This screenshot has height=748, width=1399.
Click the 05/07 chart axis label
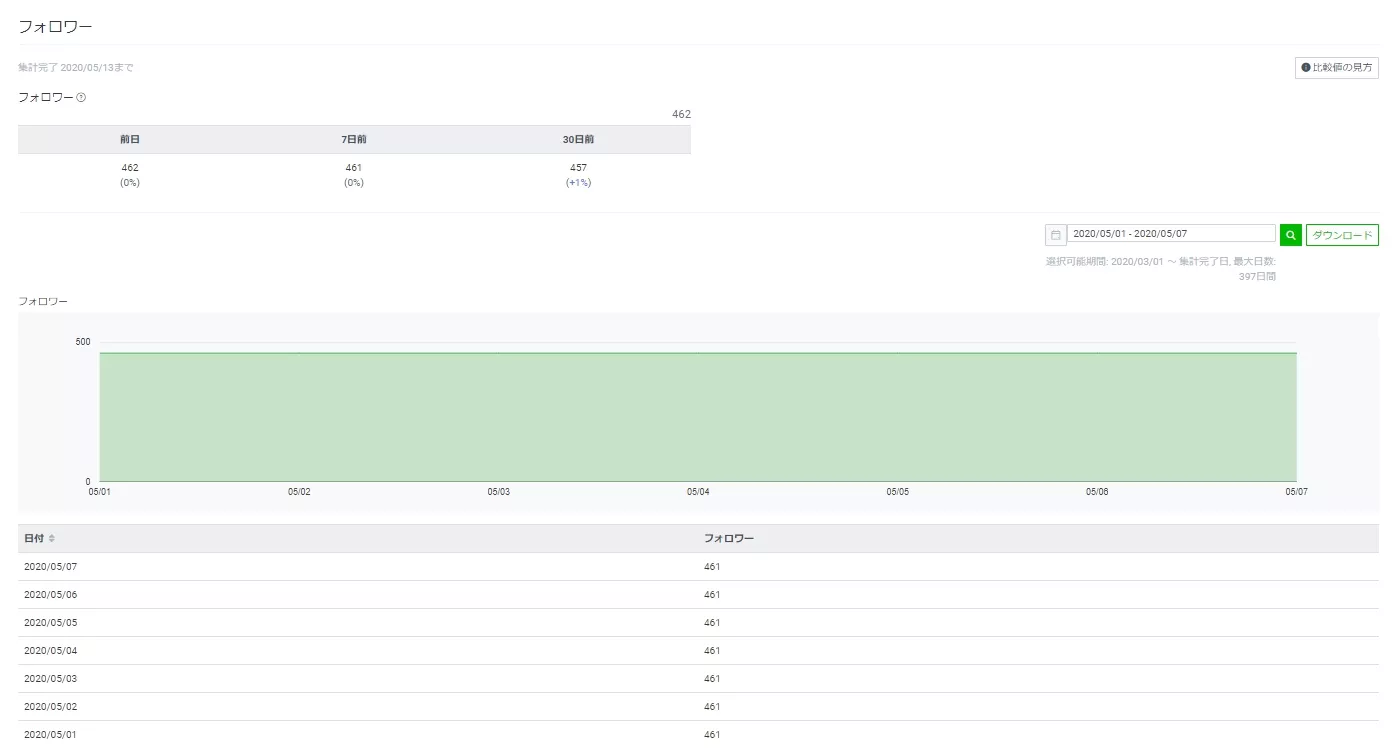tap(1296, 492)
